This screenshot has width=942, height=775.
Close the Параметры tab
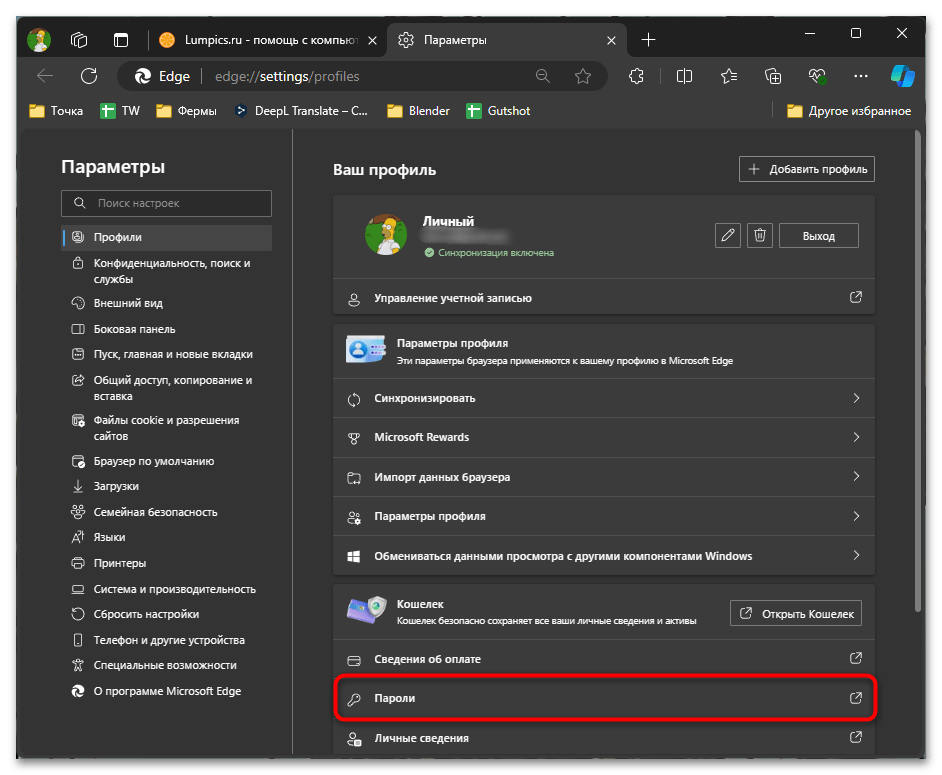coord(611,40)
